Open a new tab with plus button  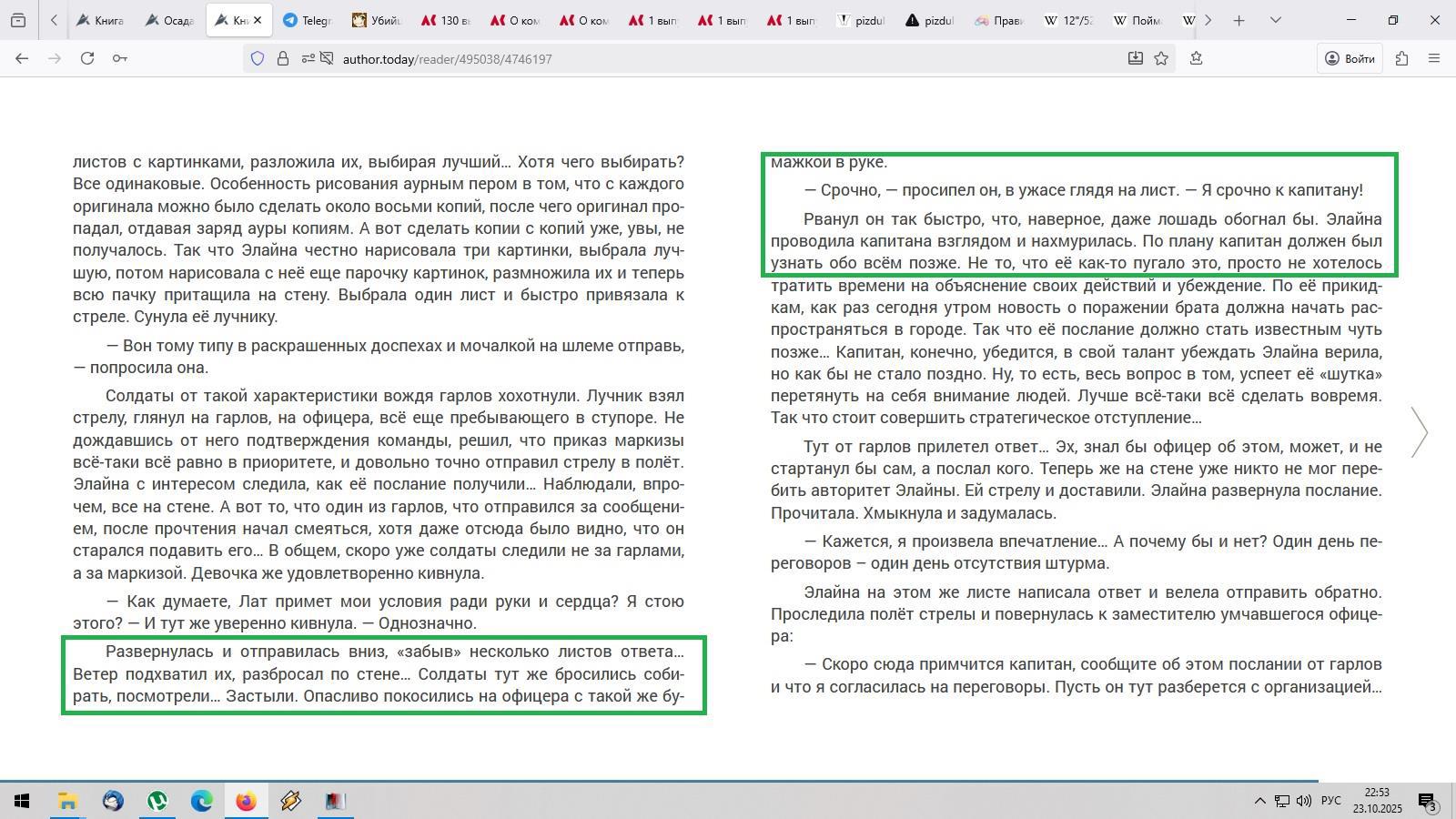tap(1239, 20)
